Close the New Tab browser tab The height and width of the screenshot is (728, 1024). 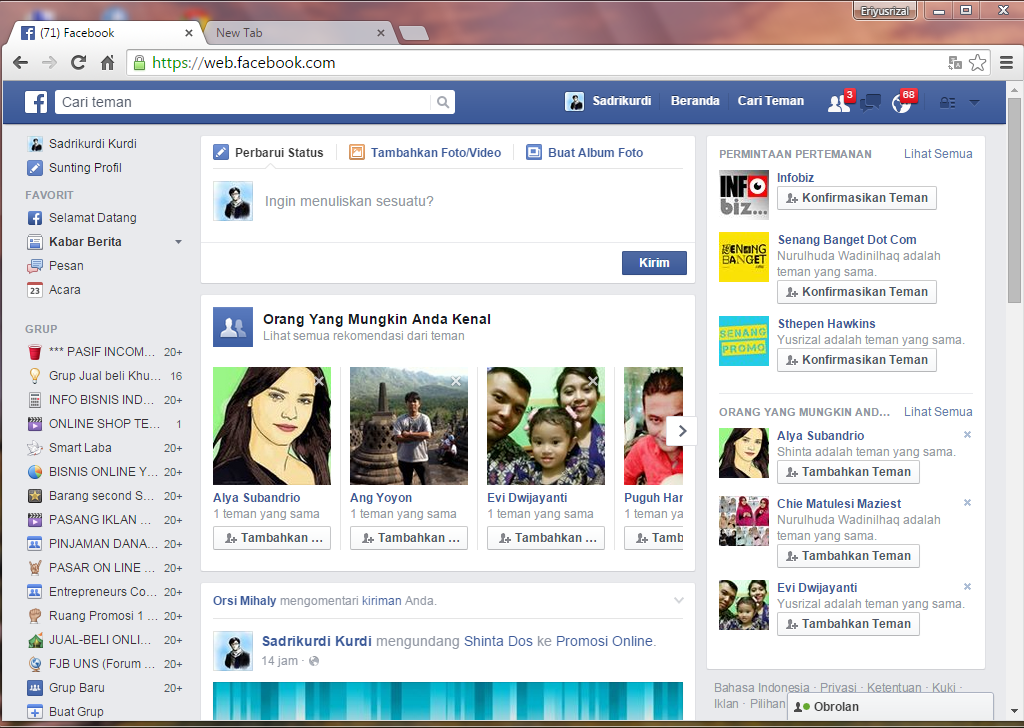click(381, 33)
